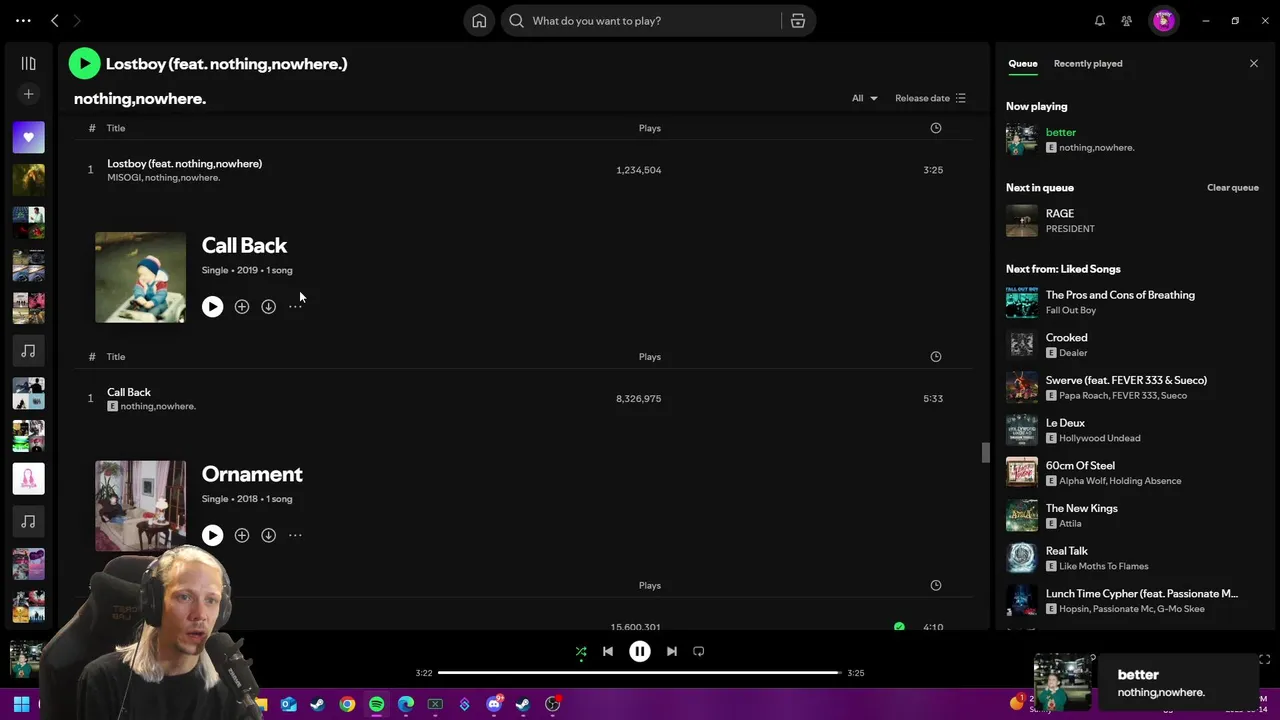Open the user profile avatar
Screen dimensions: 1280x720
pyautogui.click(x=1164, y=21)
